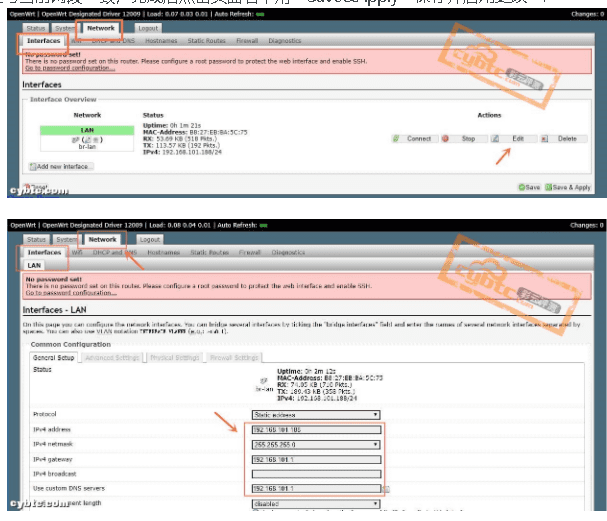
Task: Open System tab in the top screenshot
Action: coord(63,28)
